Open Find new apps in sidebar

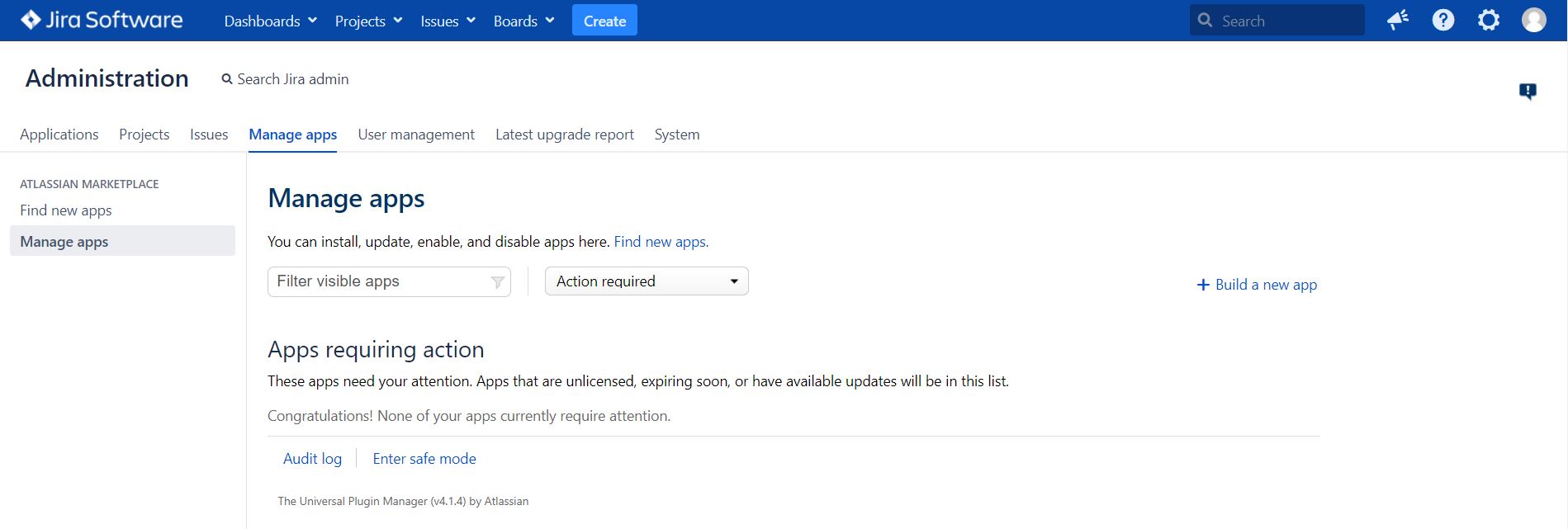tap(66, 210)
